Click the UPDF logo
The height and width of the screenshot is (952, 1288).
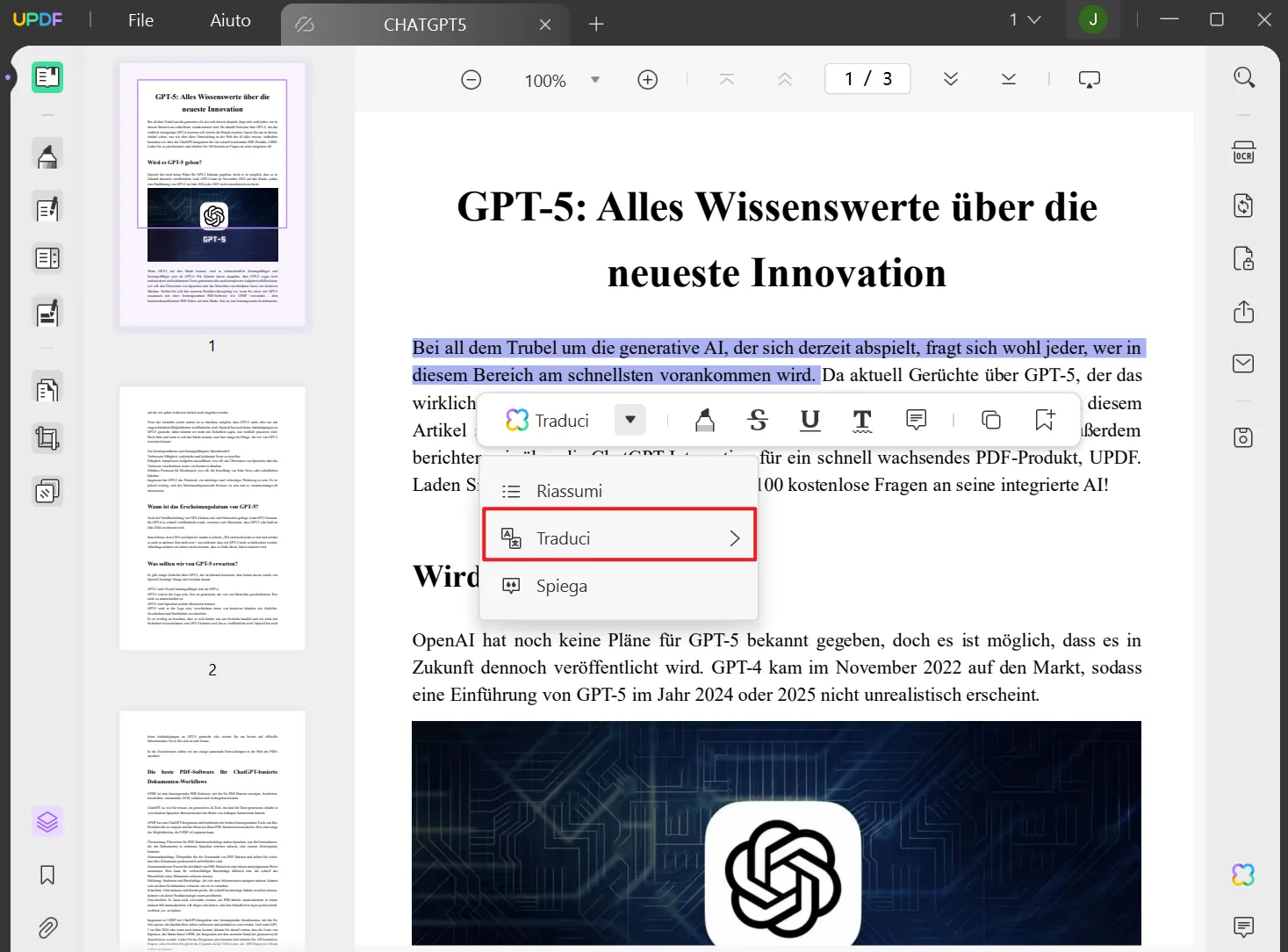coord(38,19)
